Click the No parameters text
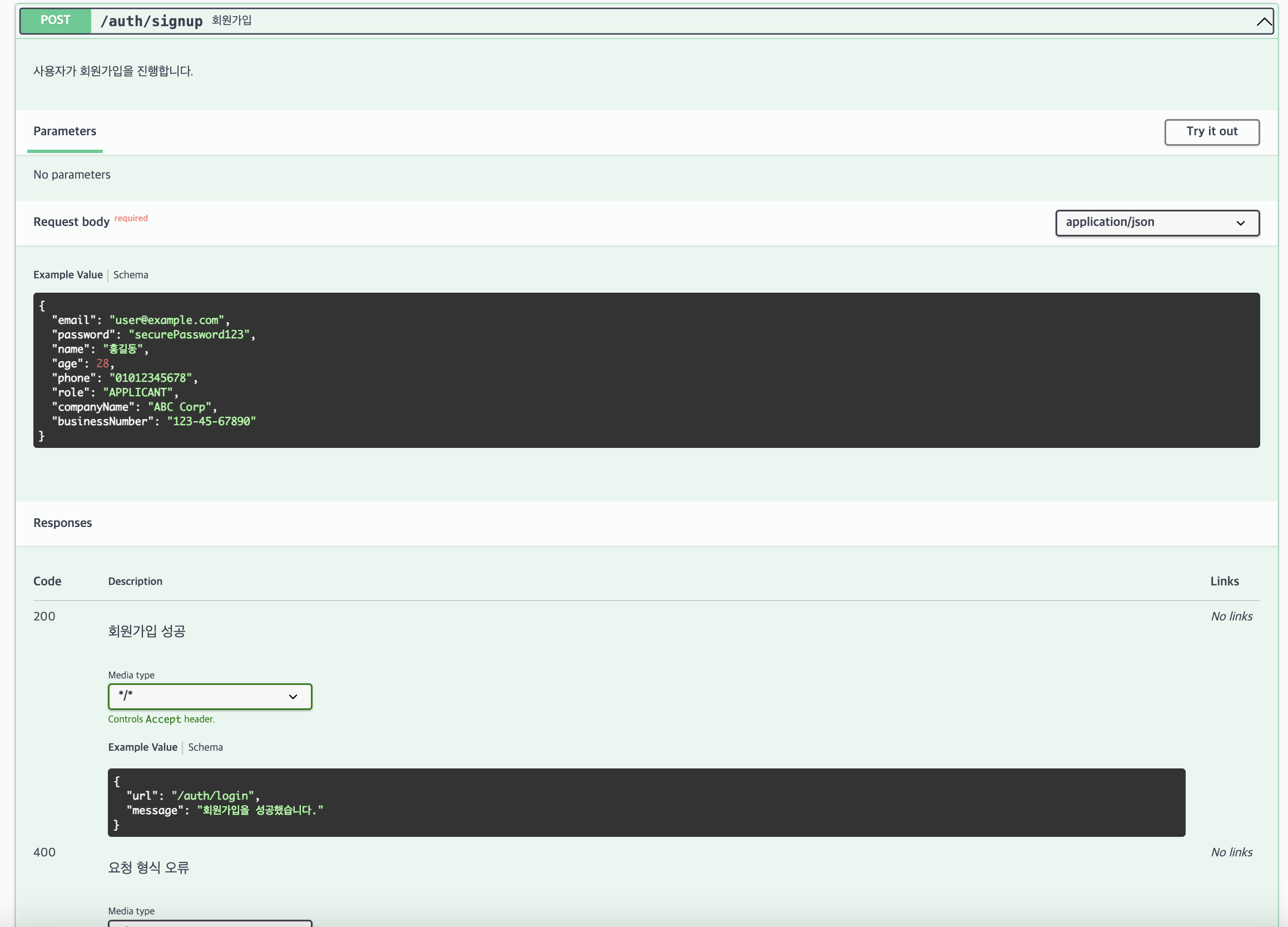Screen dimensions: 1288x927 (x=72, y=175)
